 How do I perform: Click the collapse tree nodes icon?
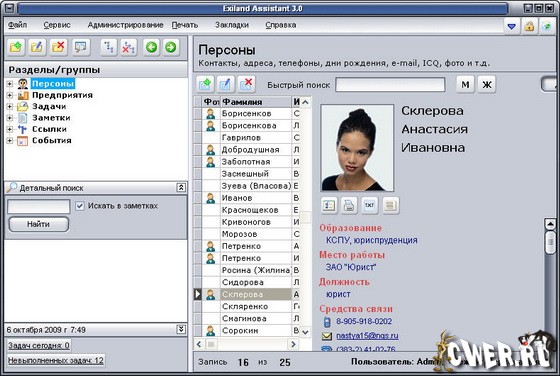click(x=128, y=47)
